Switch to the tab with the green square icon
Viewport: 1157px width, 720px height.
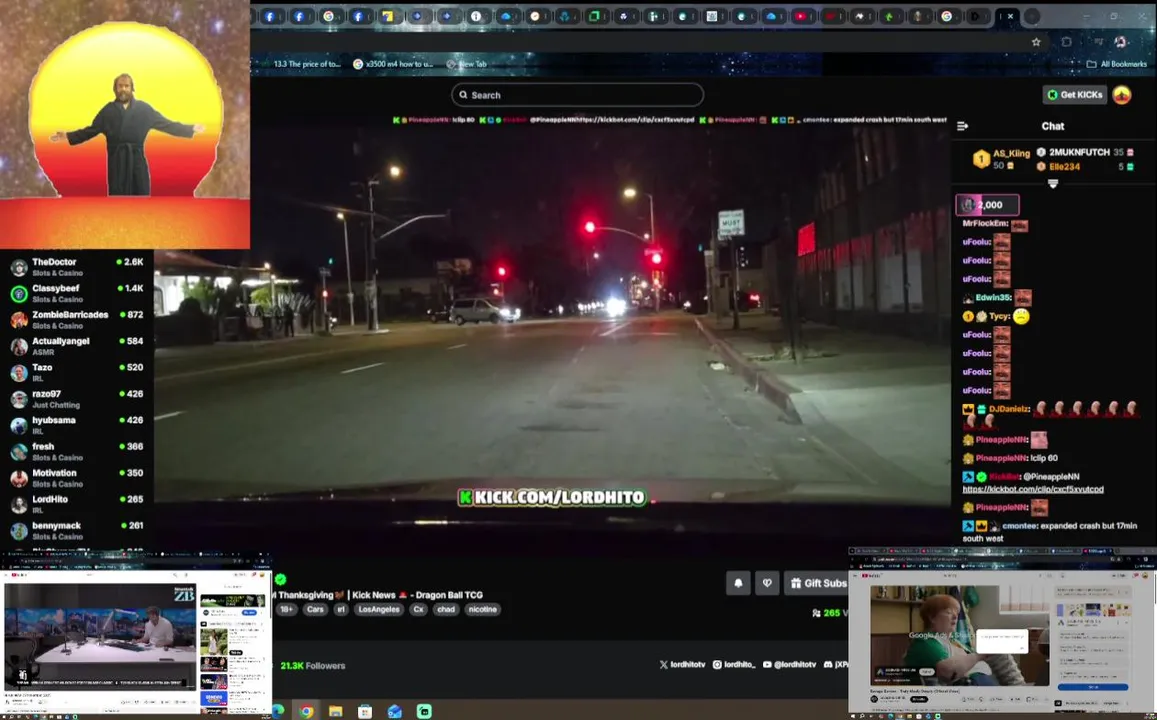click(x=594, y=16)
